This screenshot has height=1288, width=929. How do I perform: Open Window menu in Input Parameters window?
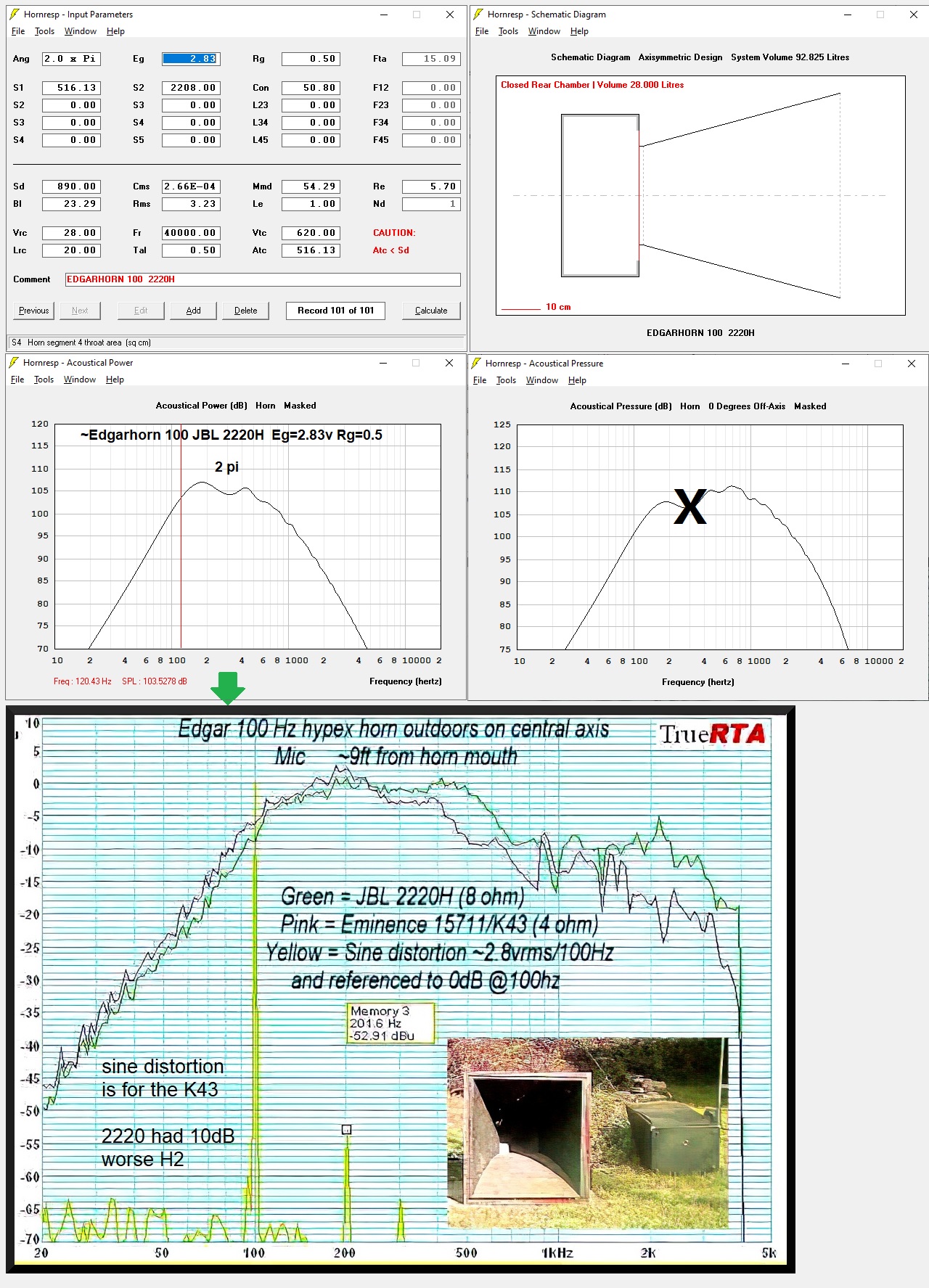coord(81,31)
